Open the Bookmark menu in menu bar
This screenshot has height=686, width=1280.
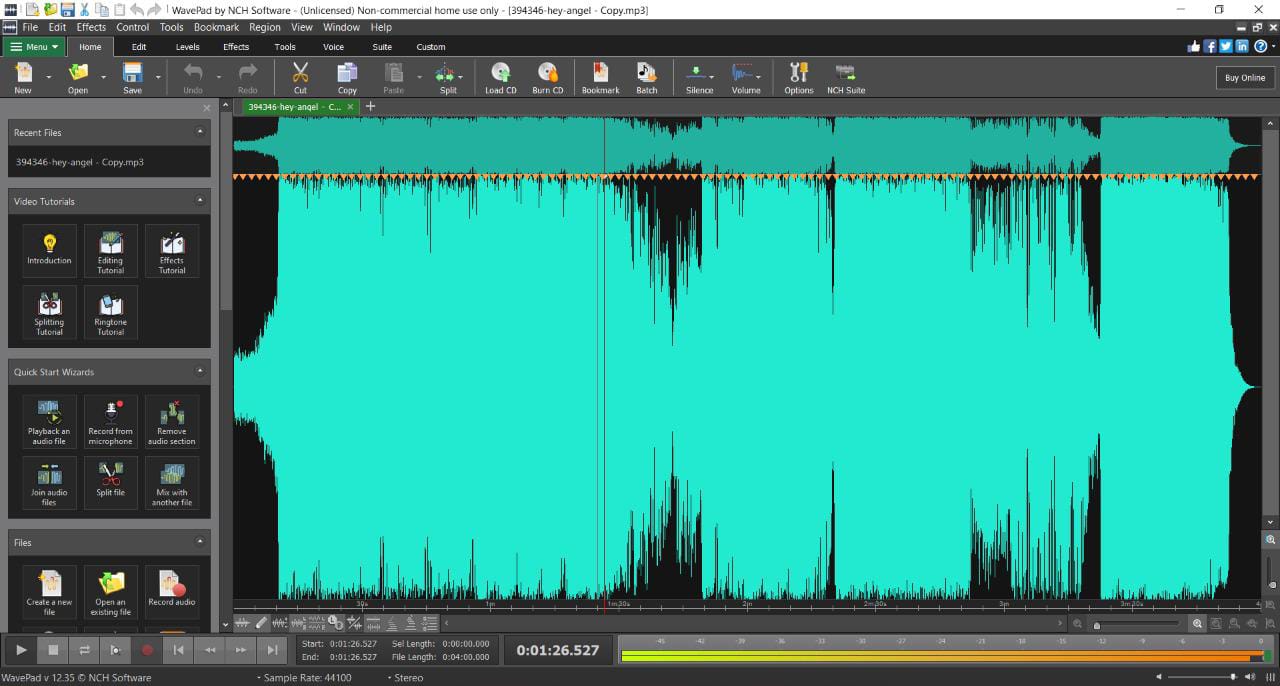(216, 27)
